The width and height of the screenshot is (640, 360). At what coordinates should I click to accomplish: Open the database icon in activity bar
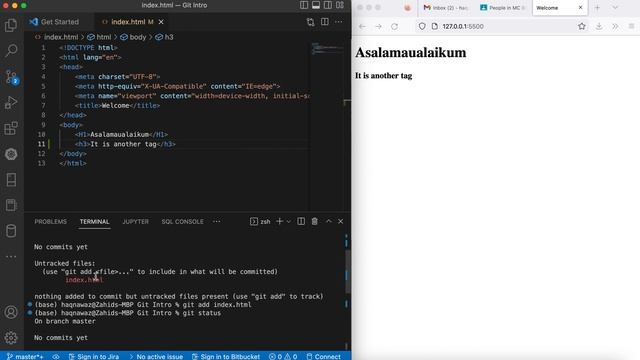(11, 231)
